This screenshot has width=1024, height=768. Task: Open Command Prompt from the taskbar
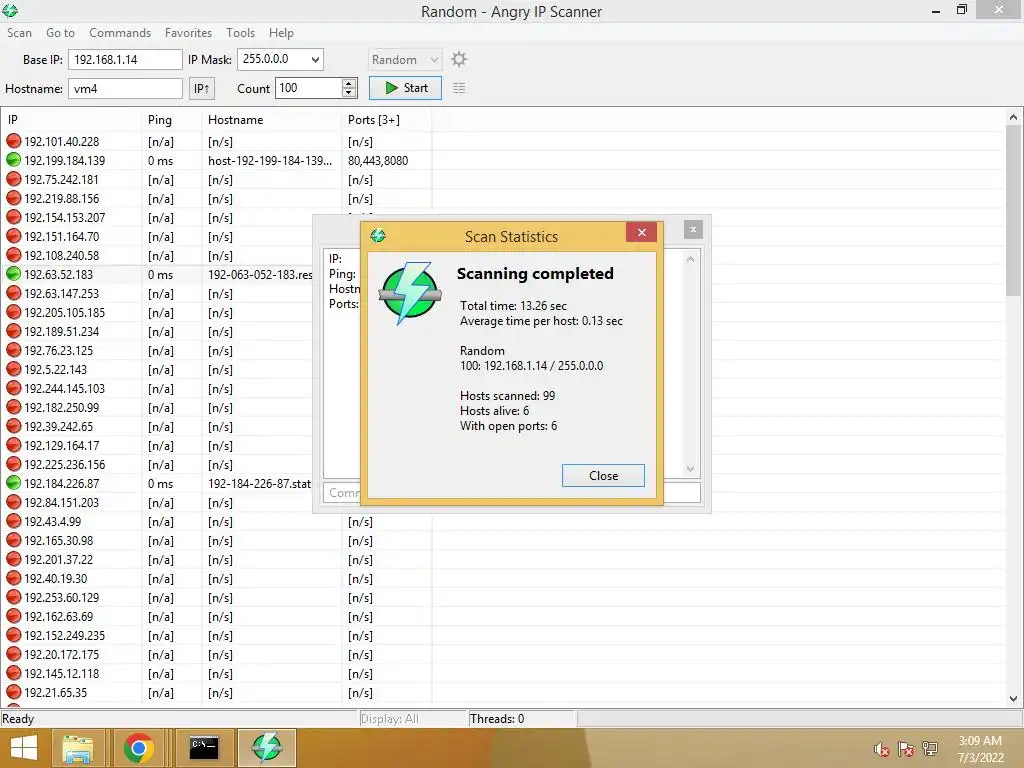coord(204,748)
